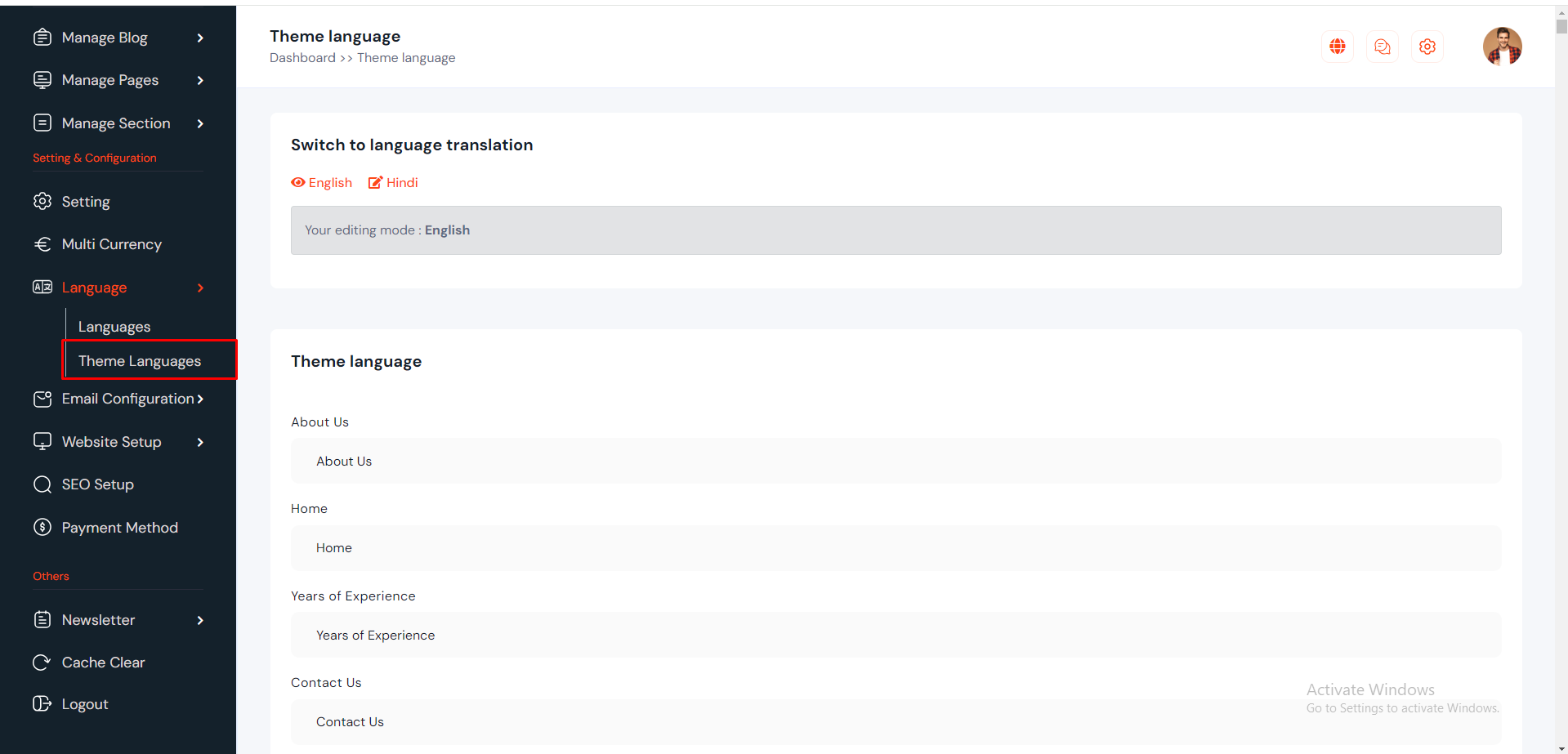The width and height of the screenshot is (1568, 754).
Task: Go to Dashboard via breadcrumb link
Action: pos(302,58)
